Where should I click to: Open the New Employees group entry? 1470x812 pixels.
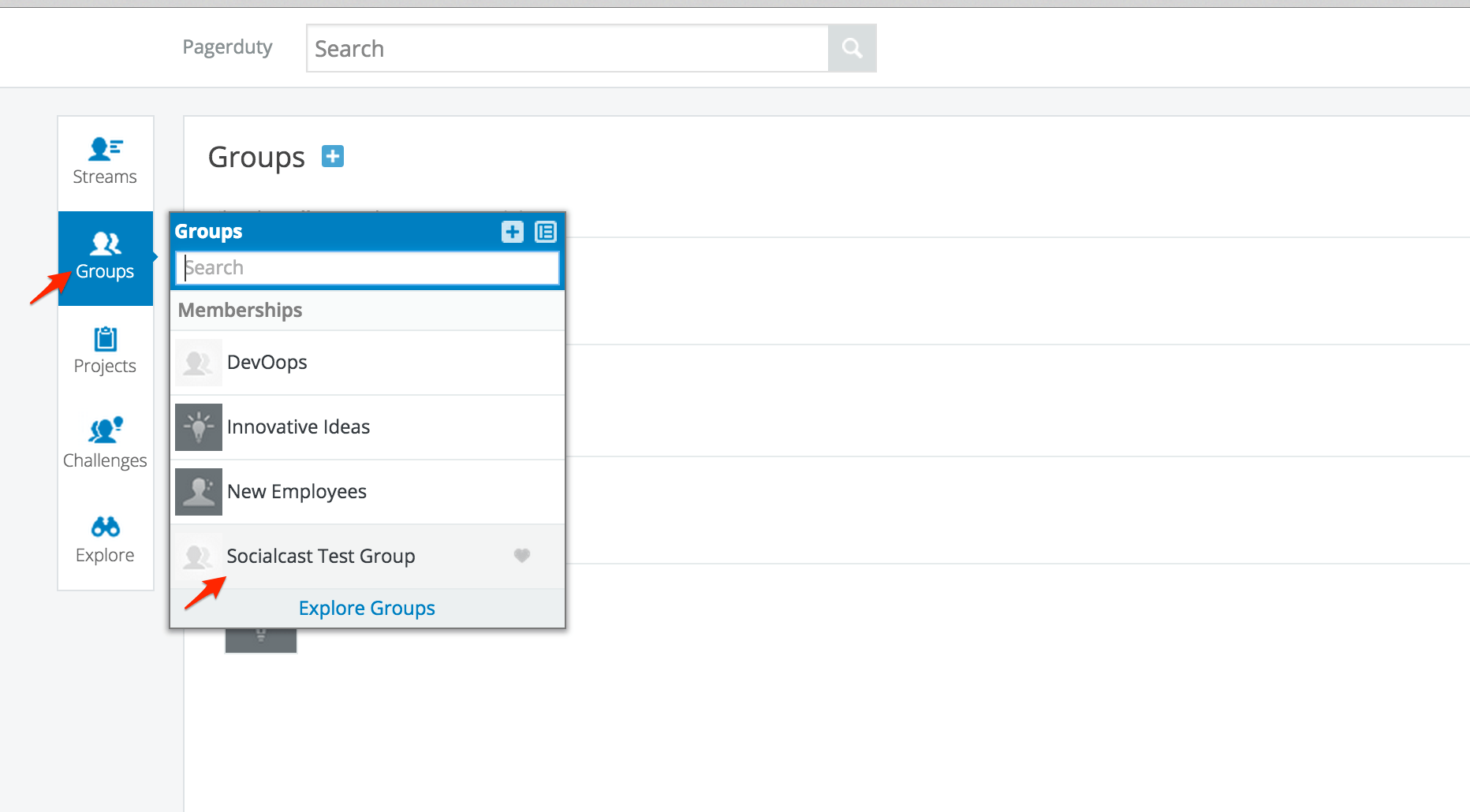pos(297,491)
